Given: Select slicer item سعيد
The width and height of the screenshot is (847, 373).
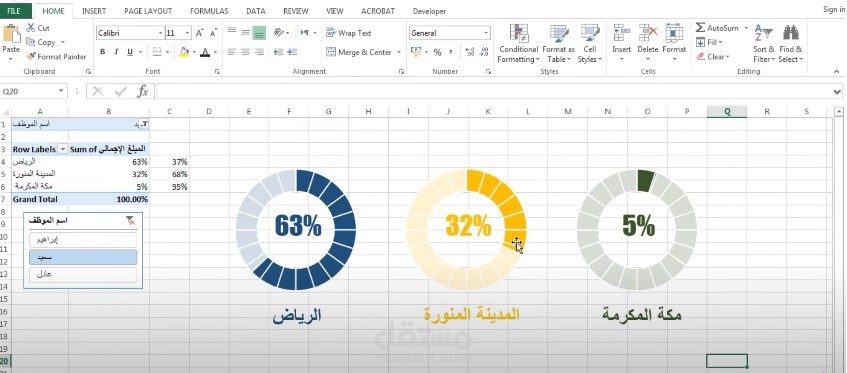Looking at the screenshot, I should pos(83,257).
